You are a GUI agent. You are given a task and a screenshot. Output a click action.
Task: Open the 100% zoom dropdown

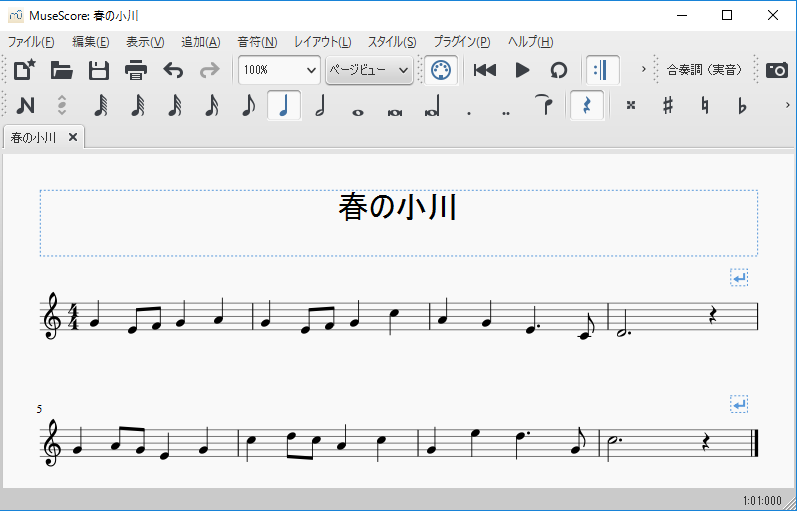280,70
